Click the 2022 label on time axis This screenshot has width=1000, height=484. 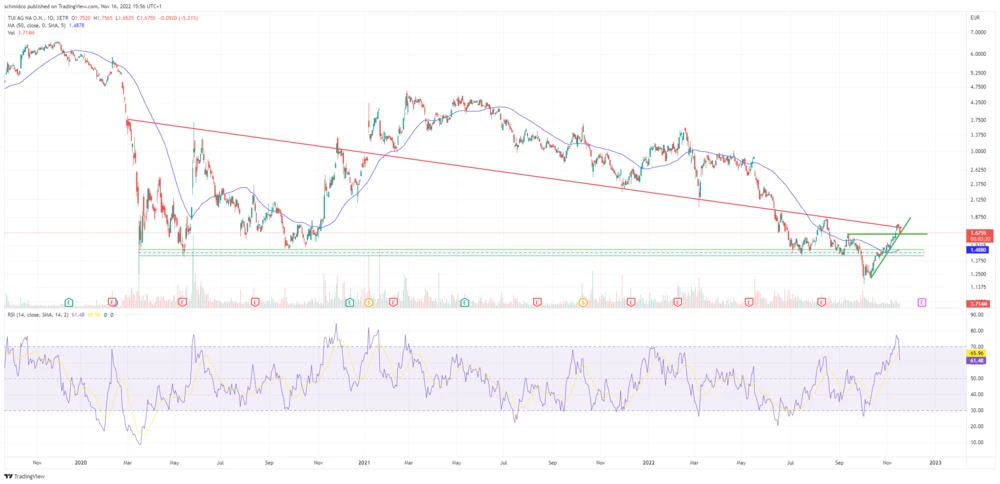[648, 463]
